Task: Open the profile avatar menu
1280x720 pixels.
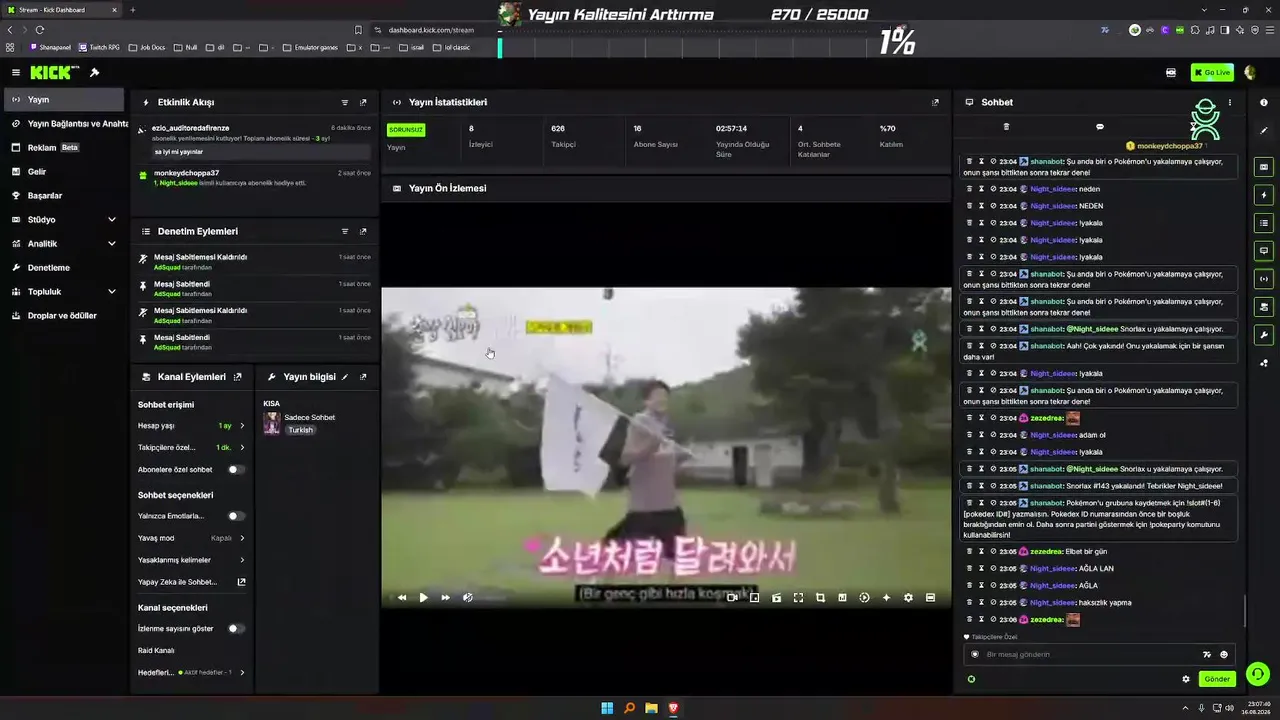Action: pyautogui.click(x=1250, y=73)
